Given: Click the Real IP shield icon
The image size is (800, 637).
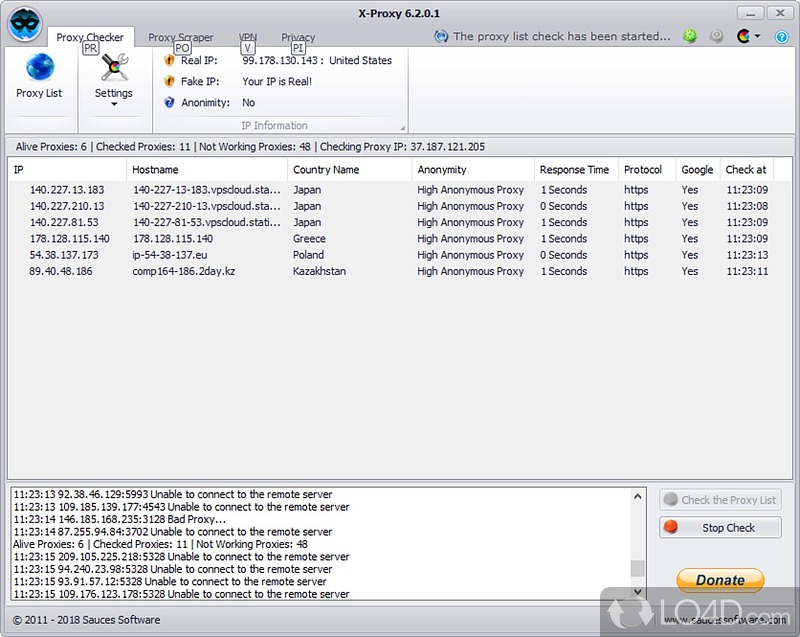Looking at the screenshot, I should (x=169, y=60).
